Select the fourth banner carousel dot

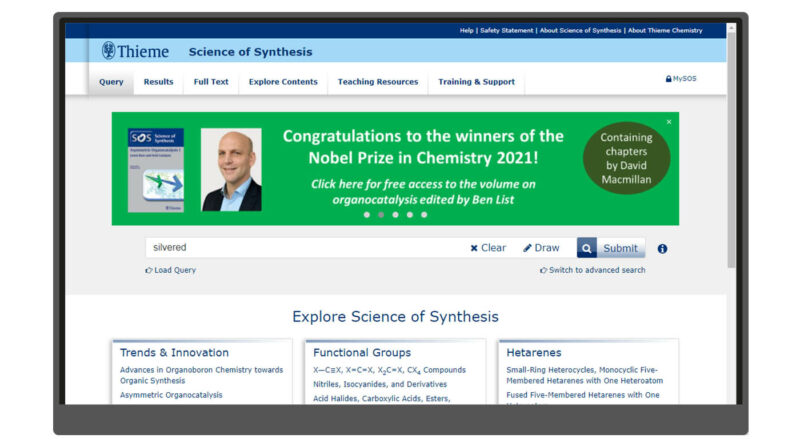click(x=410, y=215)
